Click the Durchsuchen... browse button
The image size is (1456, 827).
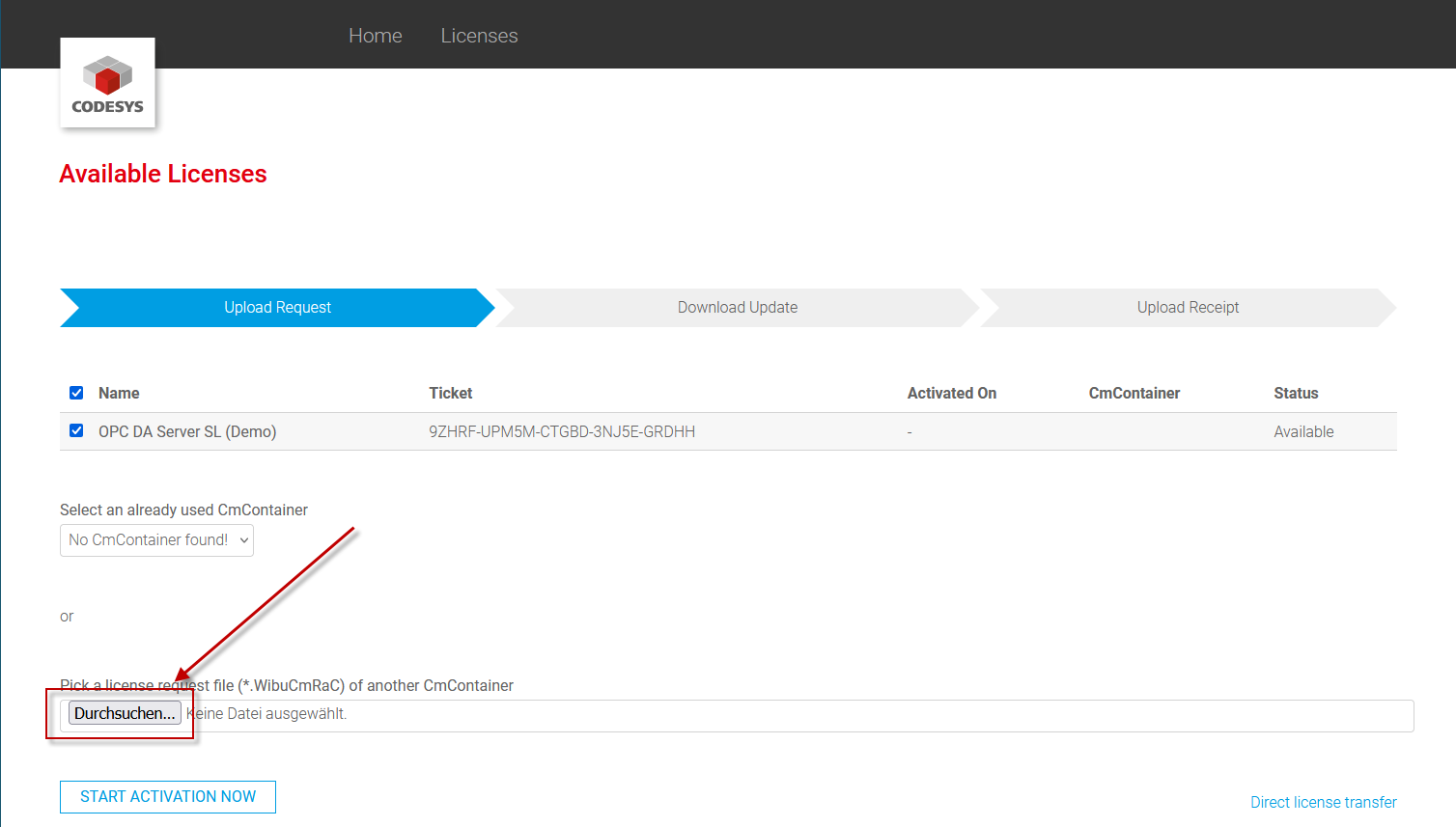[125, 714]
